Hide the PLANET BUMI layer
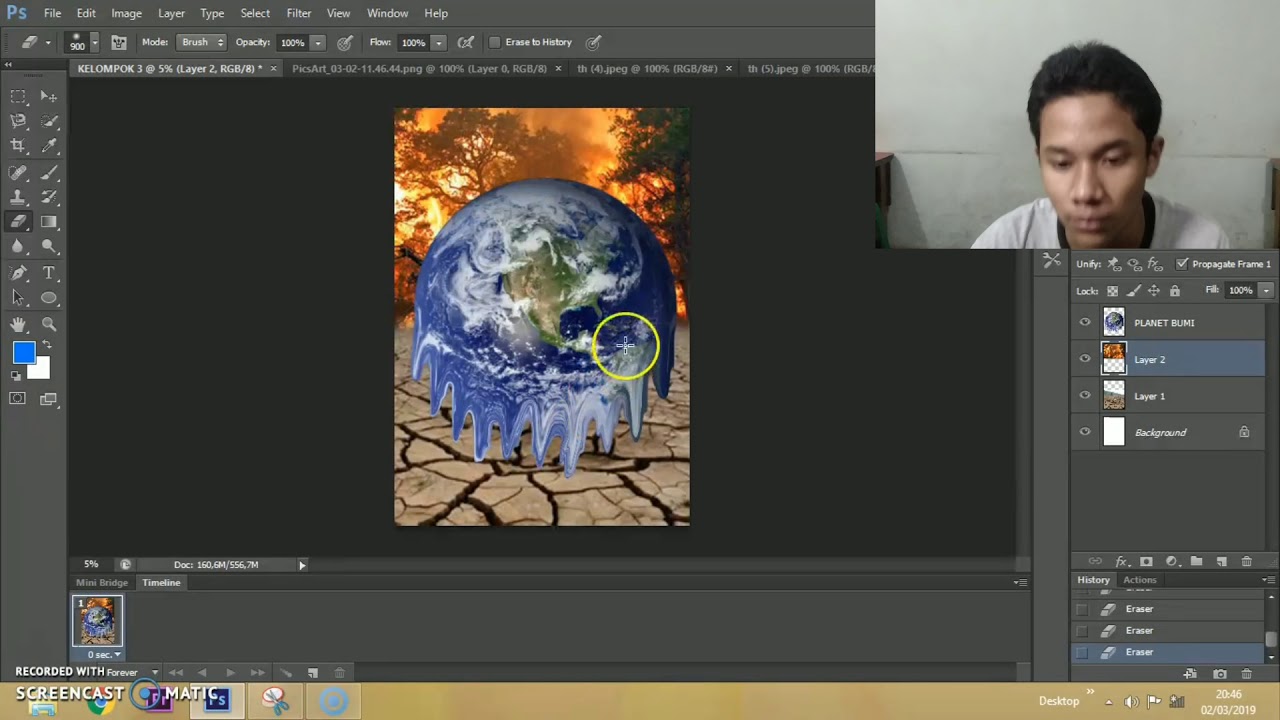1280x720 pixels. [1085, 322]
